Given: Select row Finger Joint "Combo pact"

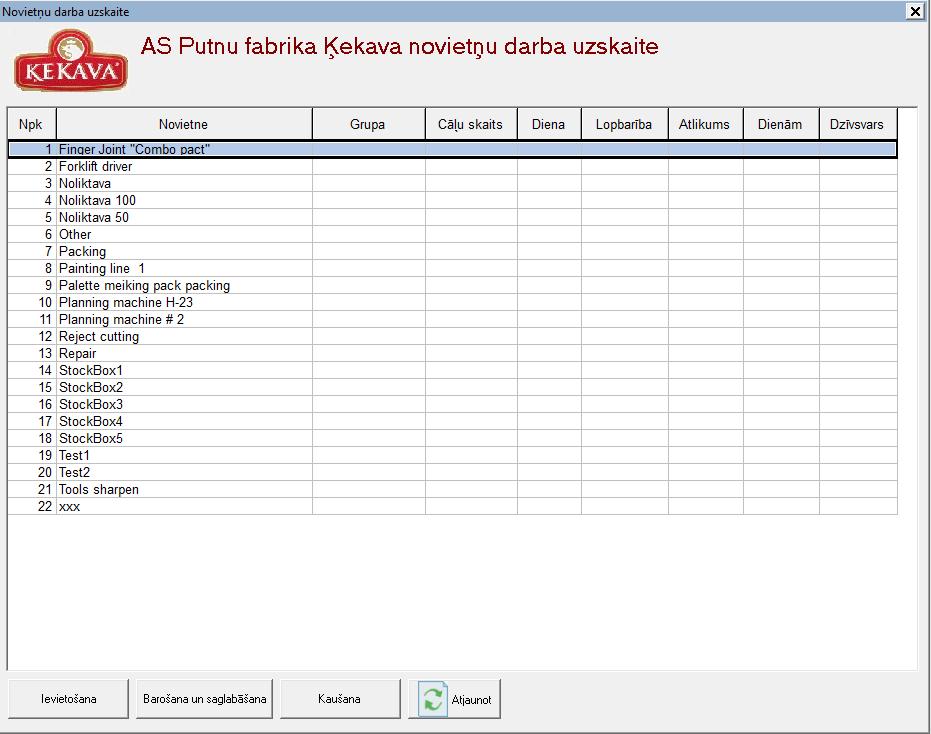Looking at the screenshot, I should tap(452, 150).
